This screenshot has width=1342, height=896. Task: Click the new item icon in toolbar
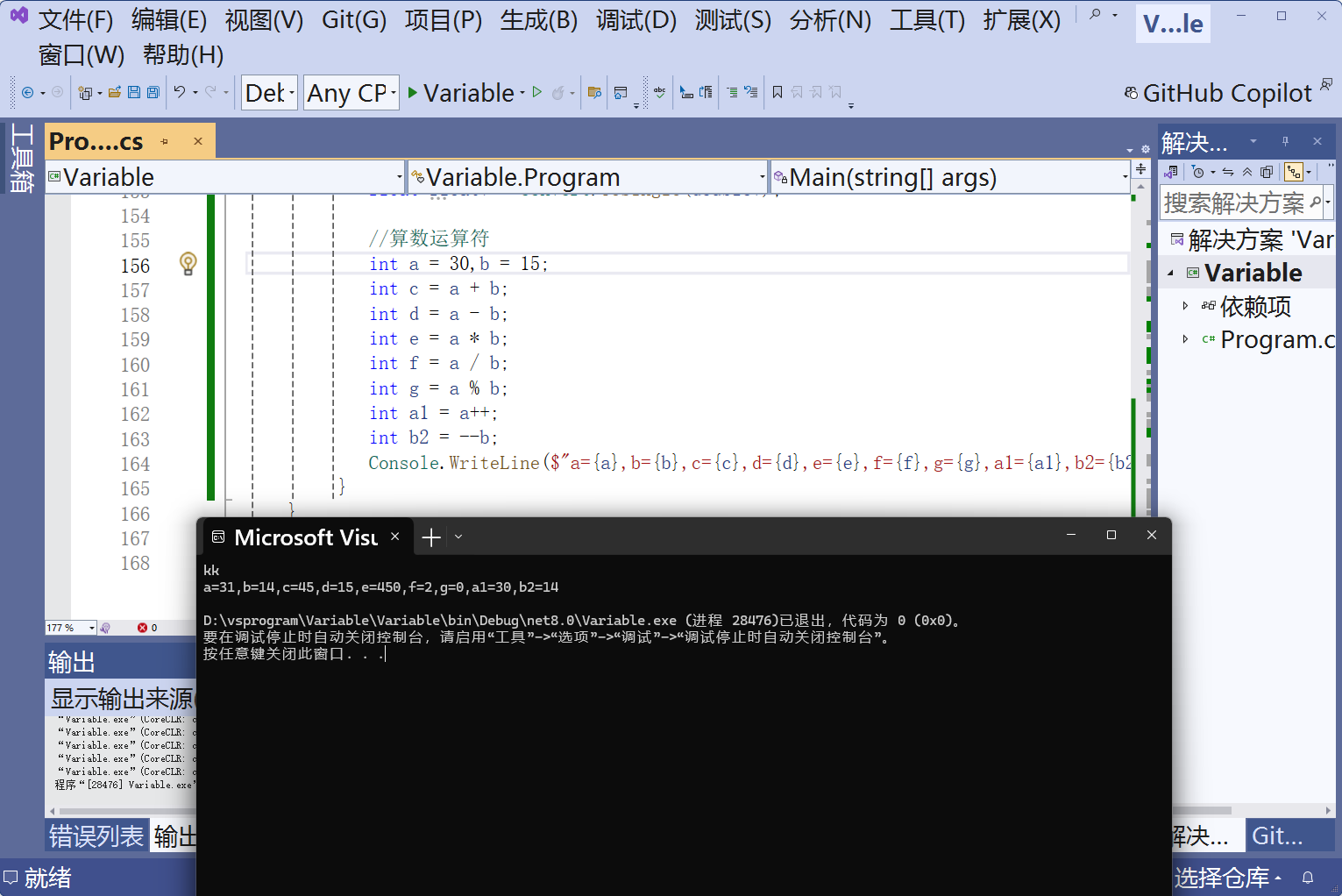tap(85, 92)
